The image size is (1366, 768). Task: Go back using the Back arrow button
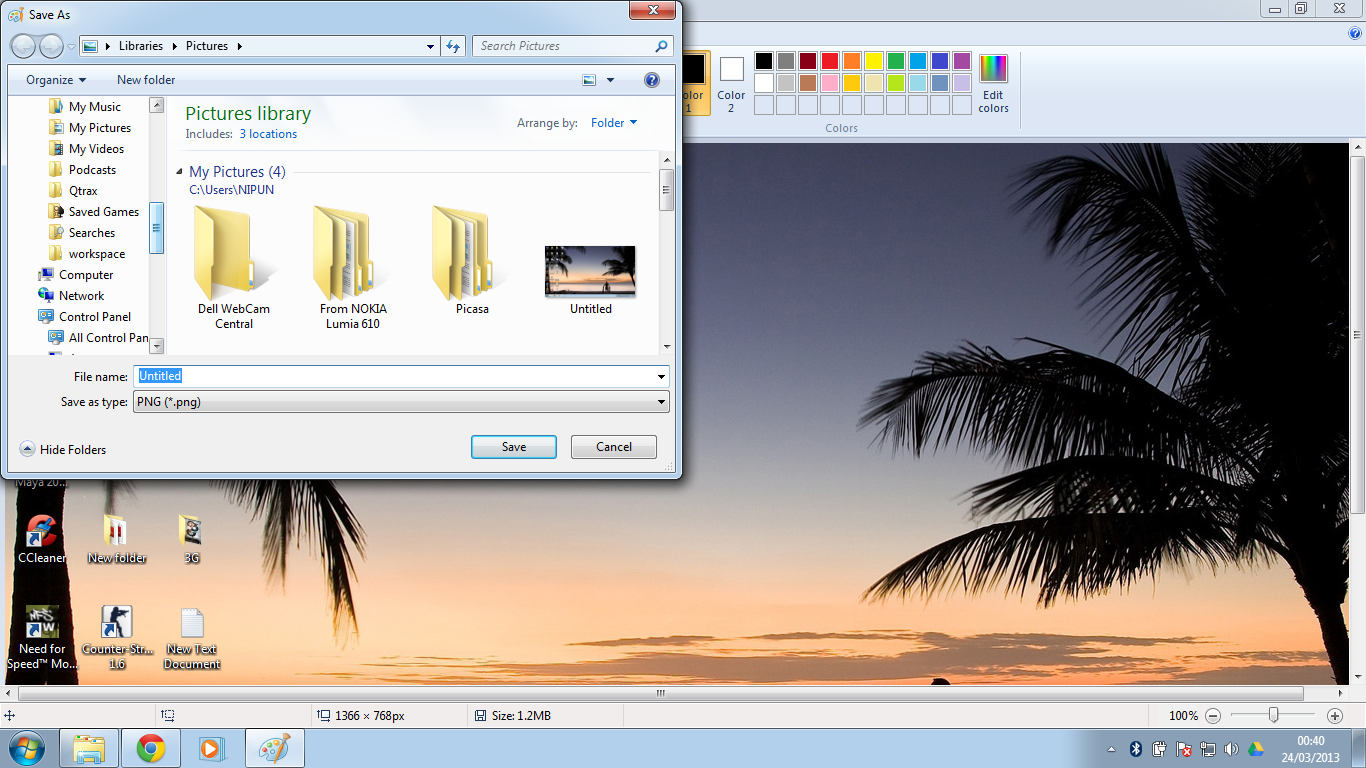[x=24, y=46]
